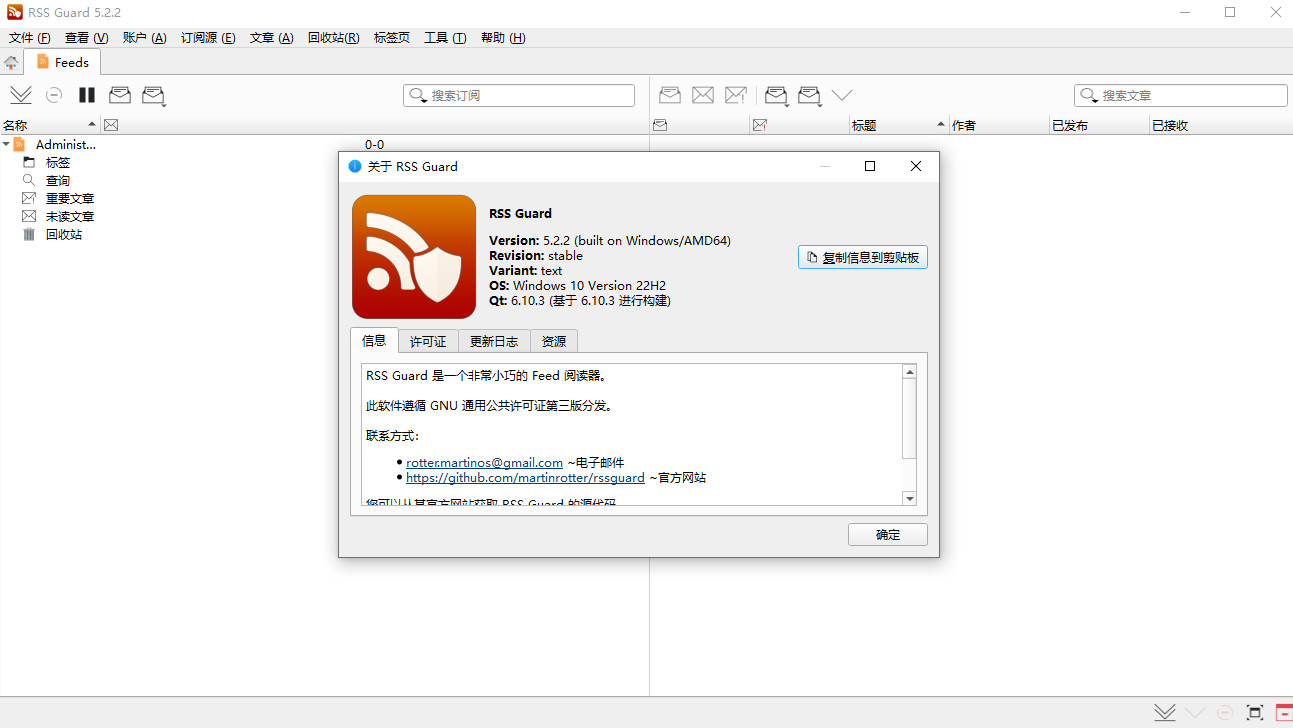Click the down chevron in article toolbar
The image size is (1293, 728).
[x=842, y=95]
